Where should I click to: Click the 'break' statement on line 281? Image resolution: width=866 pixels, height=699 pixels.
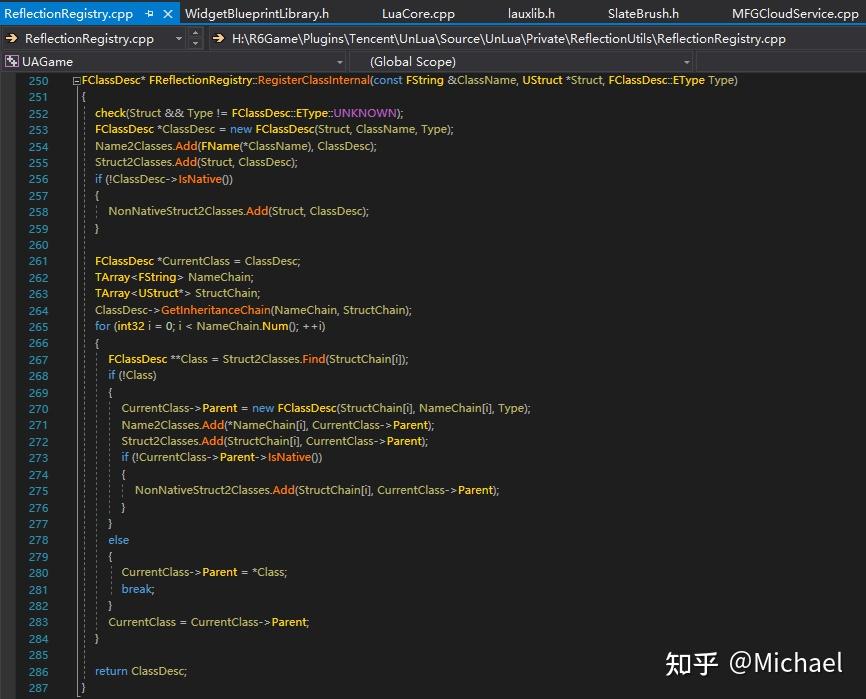click(137, 589)
